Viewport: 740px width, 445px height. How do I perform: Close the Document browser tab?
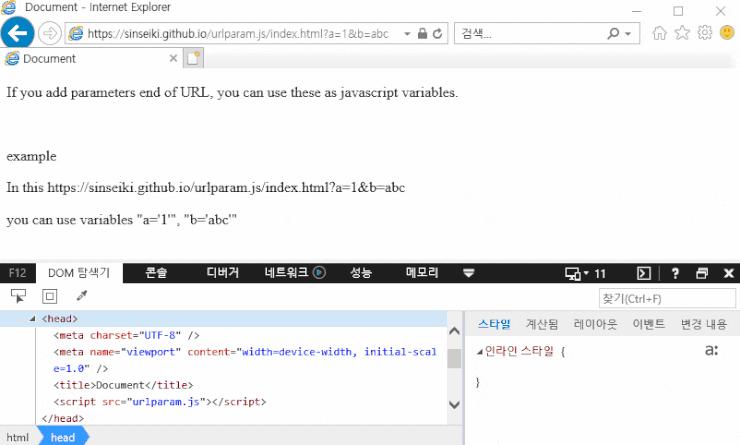coord(173,59)
